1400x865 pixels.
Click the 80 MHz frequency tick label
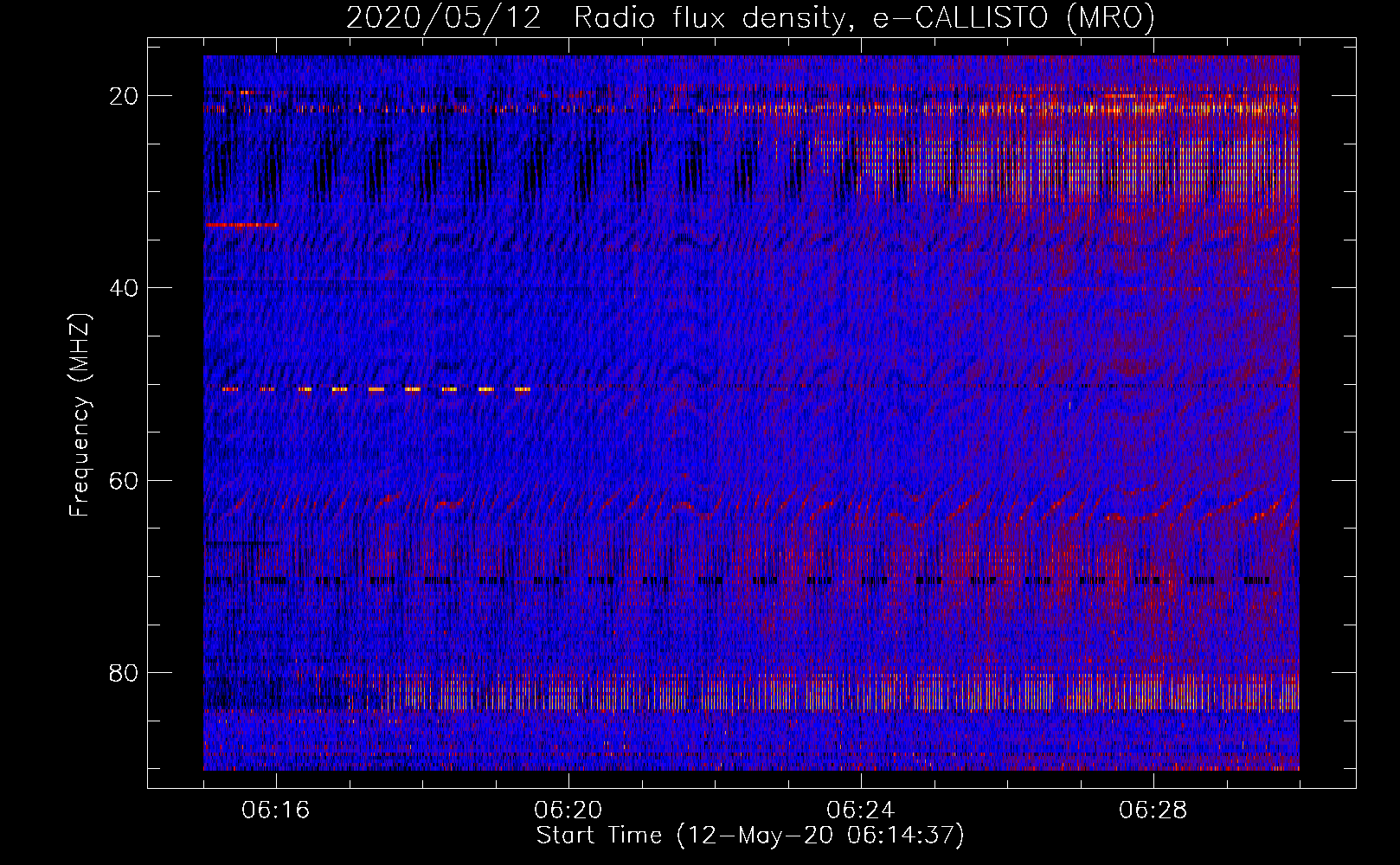pyautogui.click(x=124, y=672)
